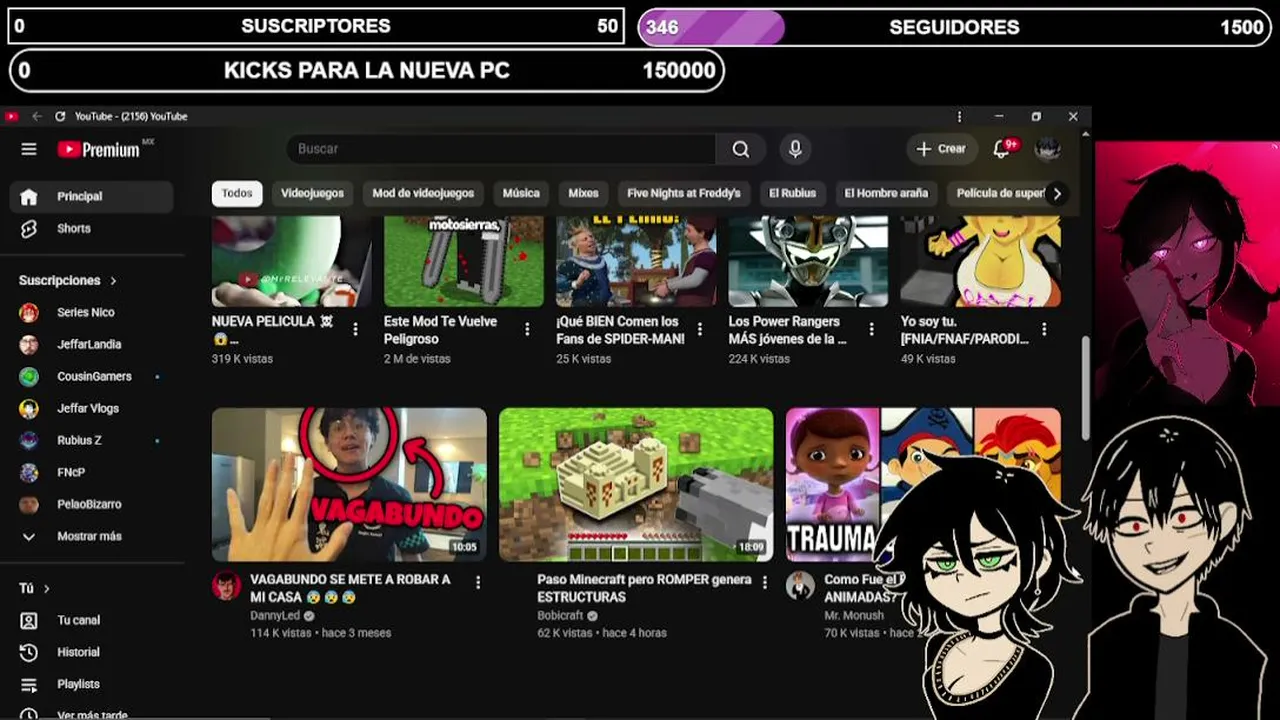Open options for 'Este Mod Te Vuelve Peligroso'
This screenshot has height=720, width=1280.
[x=527, y=329]
